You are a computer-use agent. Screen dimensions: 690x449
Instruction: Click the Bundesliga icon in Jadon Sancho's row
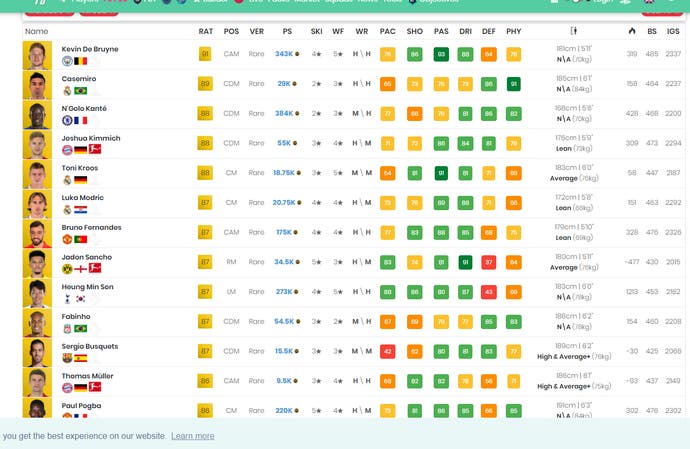pyautogui.click(x=95, y=268)
